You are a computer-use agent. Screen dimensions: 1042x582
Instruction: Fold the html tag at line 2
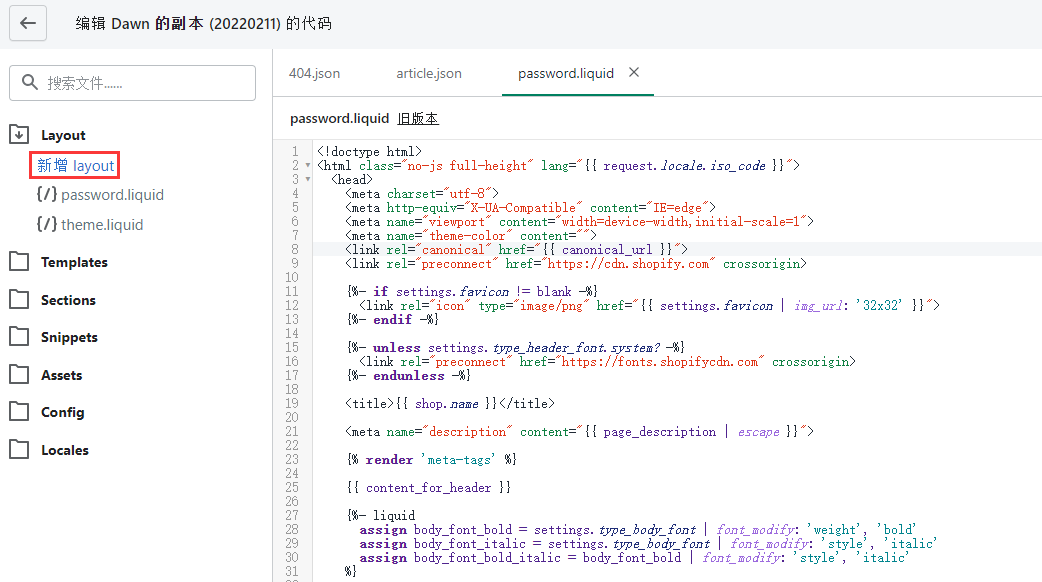coord(307,165)
